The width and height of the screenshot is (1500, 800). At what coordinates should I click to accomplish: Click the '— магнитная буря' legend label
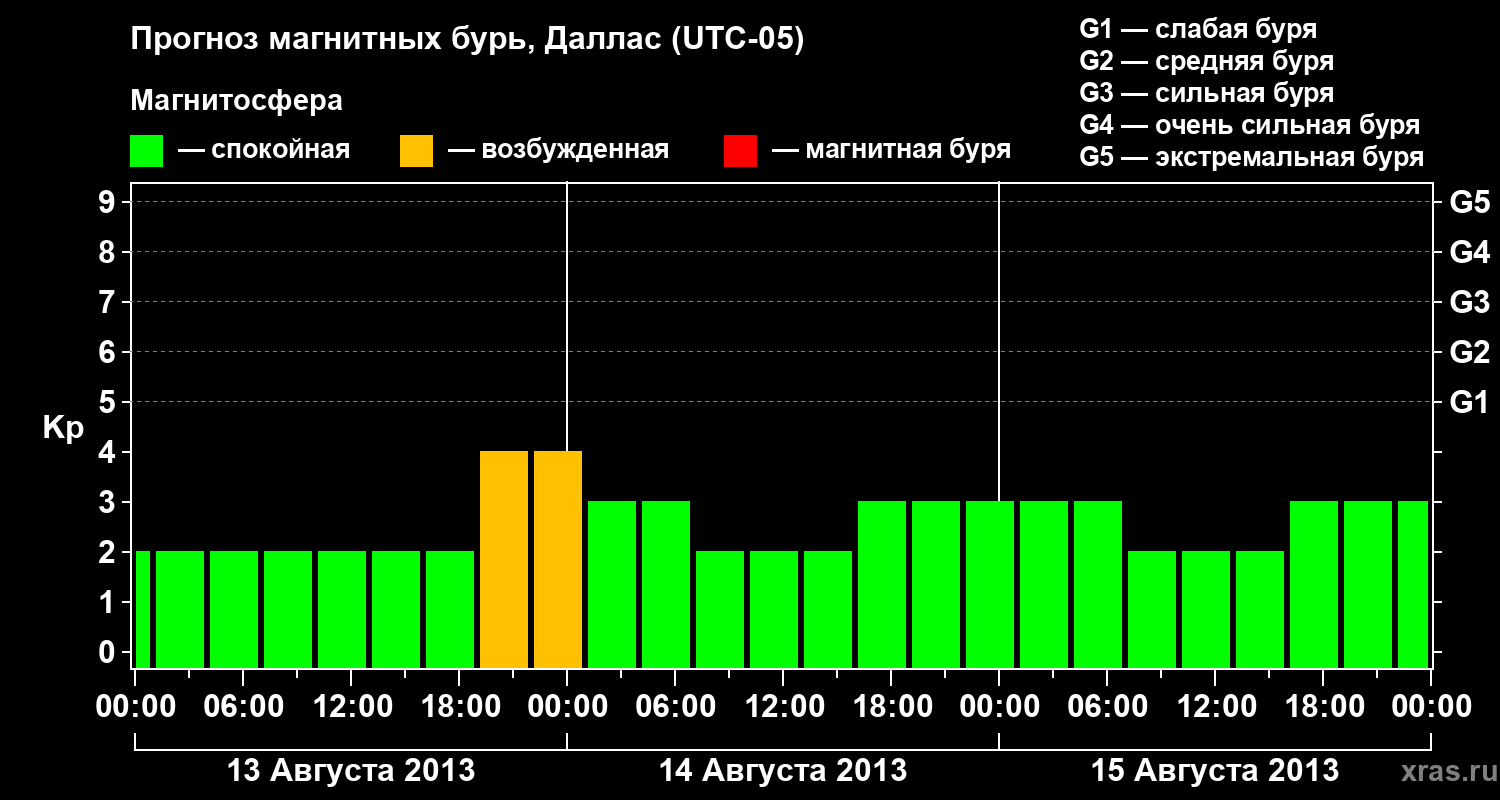point(891,150)
